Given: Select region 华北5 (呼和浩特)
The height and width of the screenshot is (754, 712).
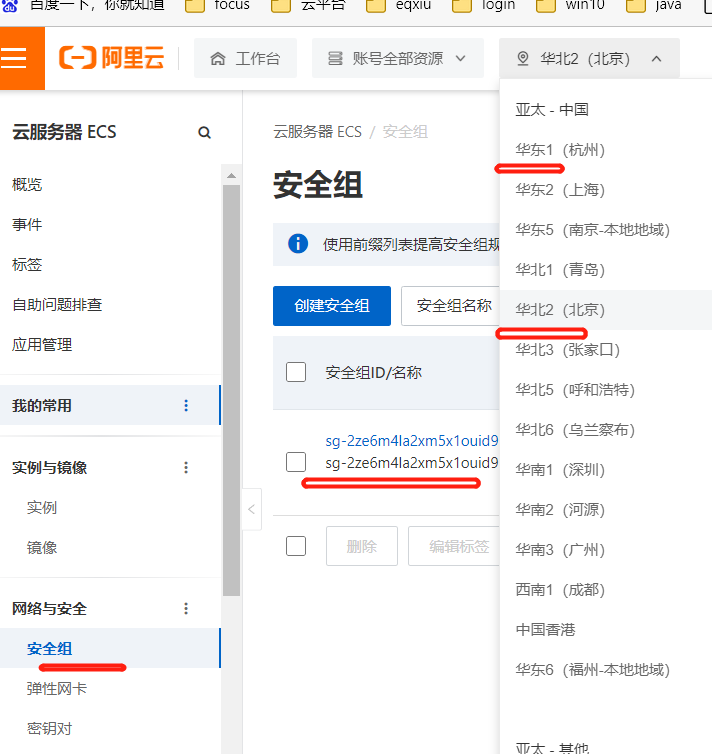Looking at the screenshot, I should 575,390.
